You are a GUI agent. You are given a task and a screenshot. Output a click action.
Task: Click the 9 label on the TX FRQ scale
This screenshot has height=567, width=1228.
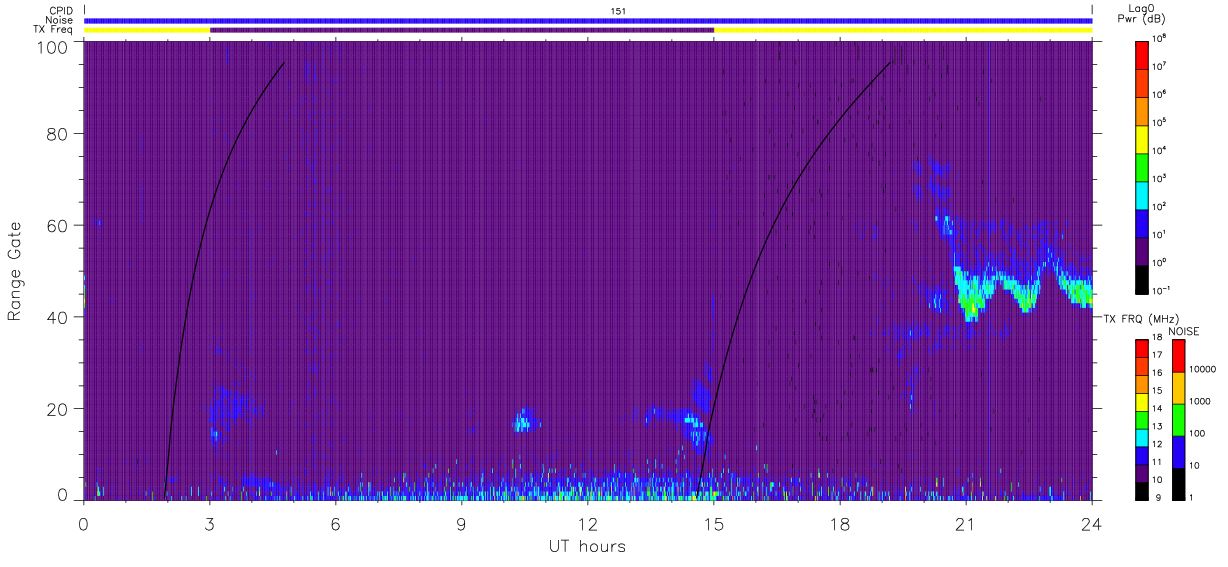1156,498
